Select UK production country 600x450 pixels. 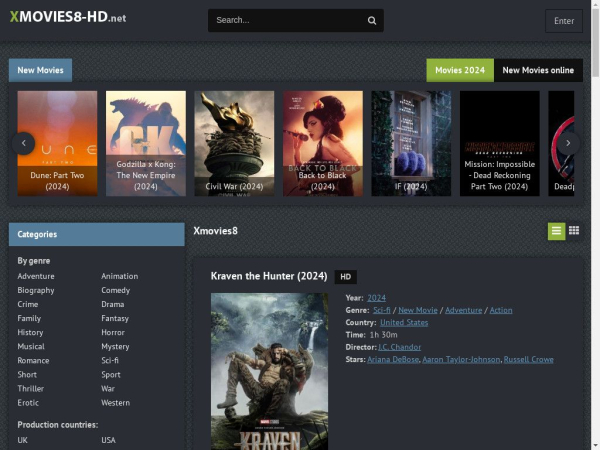pos(23,440)
